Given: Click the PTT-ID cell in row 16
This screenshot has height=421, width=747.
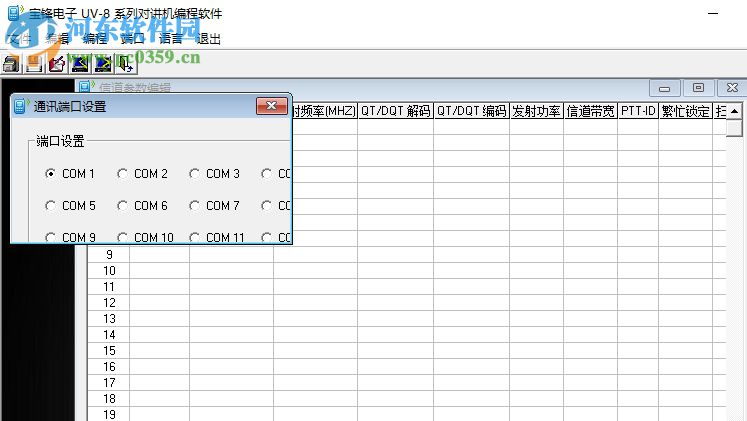Looking at the screenshot, I should tap(638, 366).
